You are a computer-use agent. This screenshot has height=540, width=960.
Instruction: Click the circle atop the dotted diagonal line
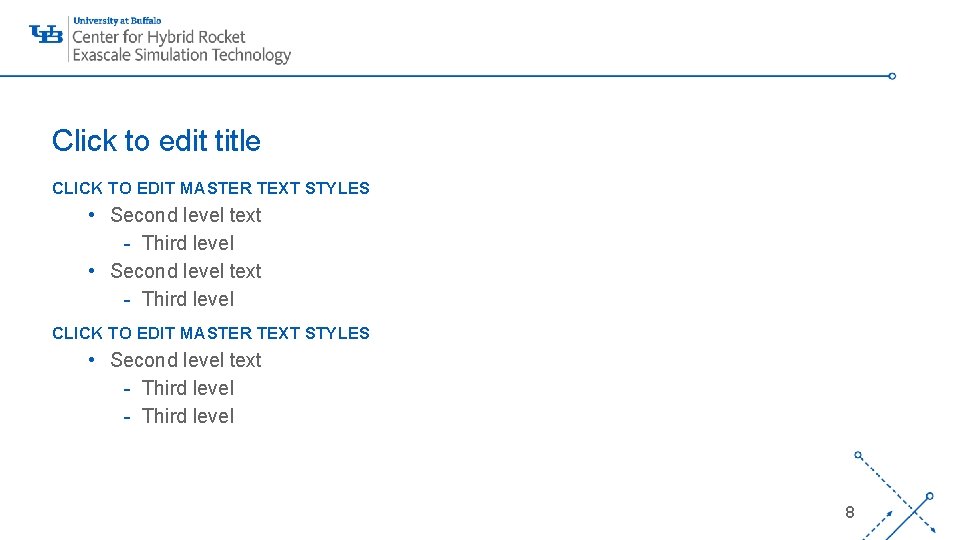click(858, 455)
